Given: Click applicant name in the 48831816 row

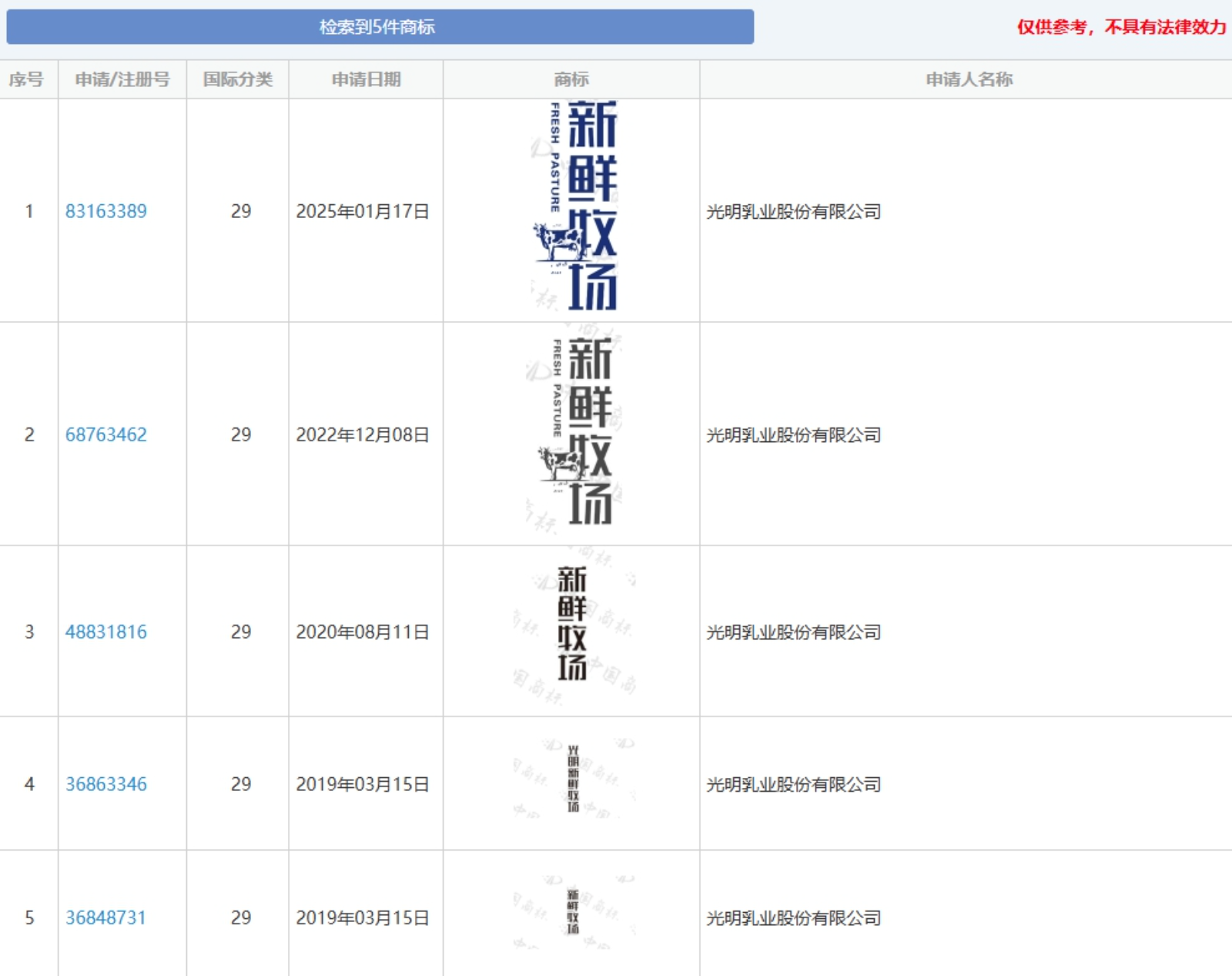Looking at the screenshot, I should pos(794,632).
